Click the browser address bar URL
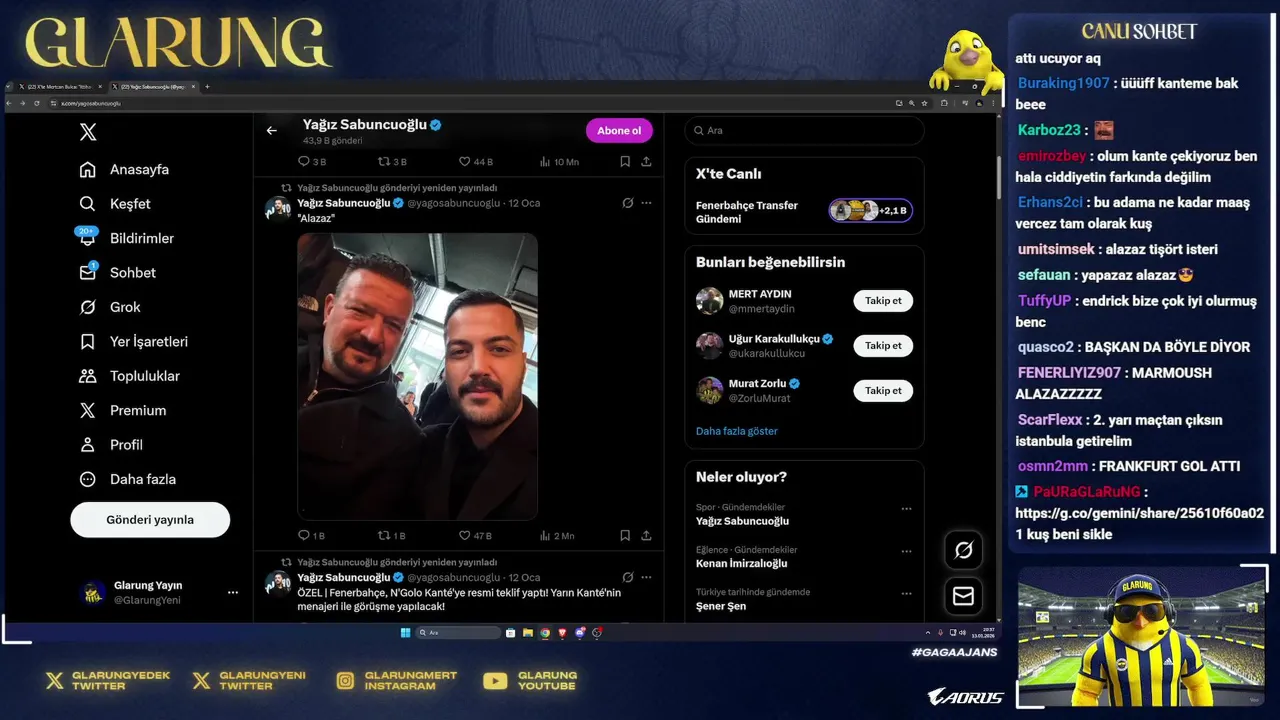Image resolution: width=1280 pixels, height=720 pixels. coord(91,103)
